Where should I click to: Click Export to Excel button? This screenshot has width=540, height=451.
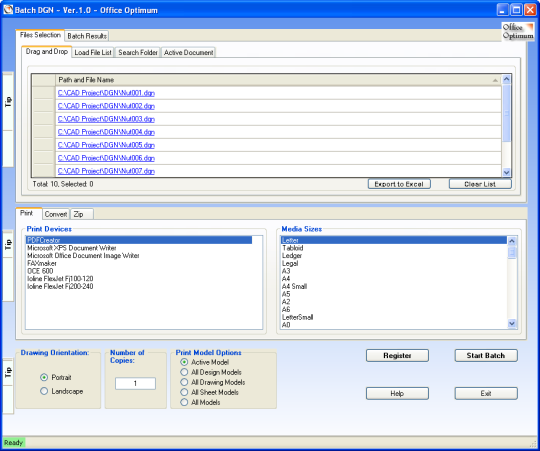399,184
